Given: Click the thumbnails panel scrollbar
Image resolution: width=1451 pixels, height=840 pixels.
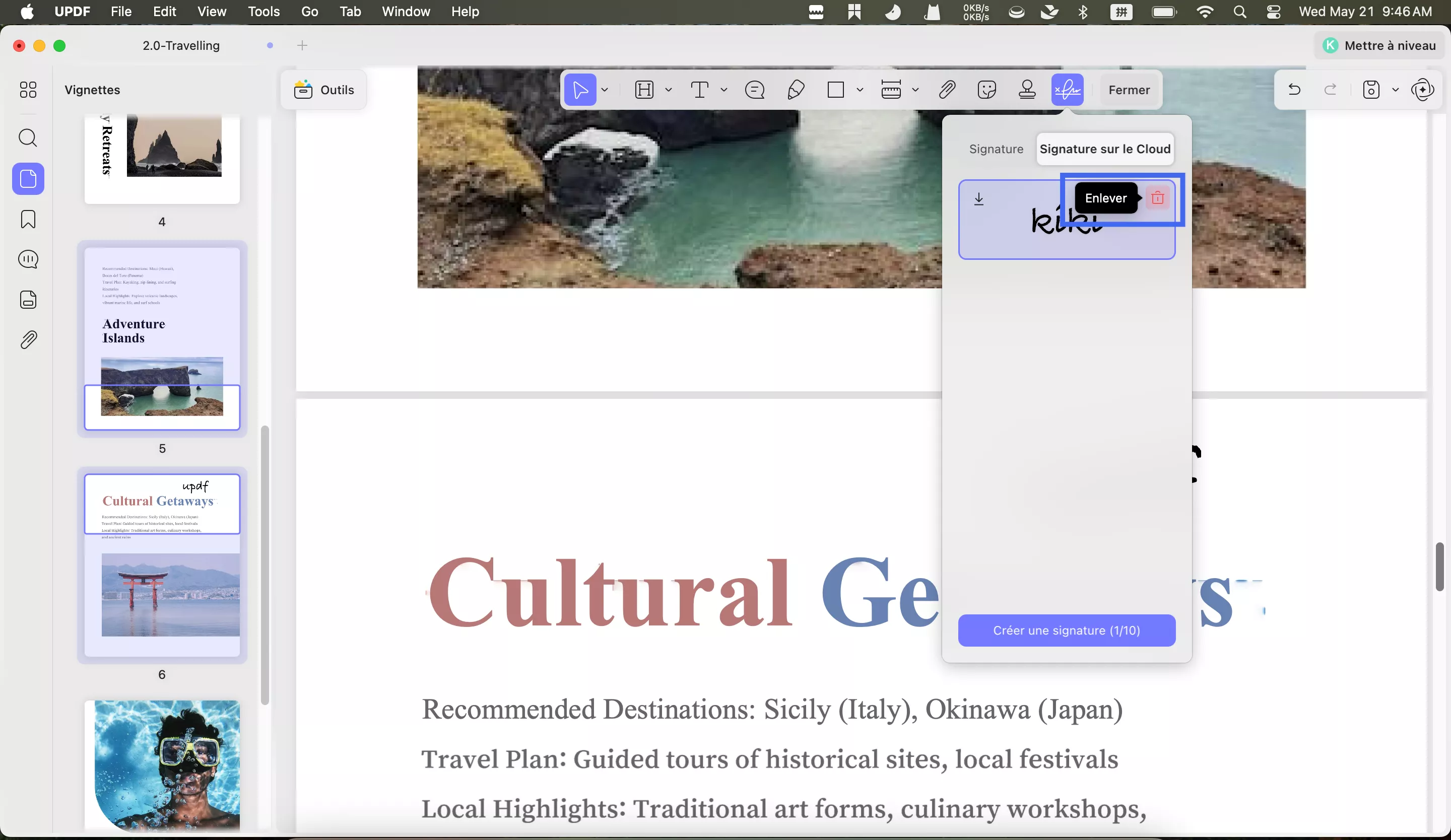Looking at the screenshot, I should 265,565.
